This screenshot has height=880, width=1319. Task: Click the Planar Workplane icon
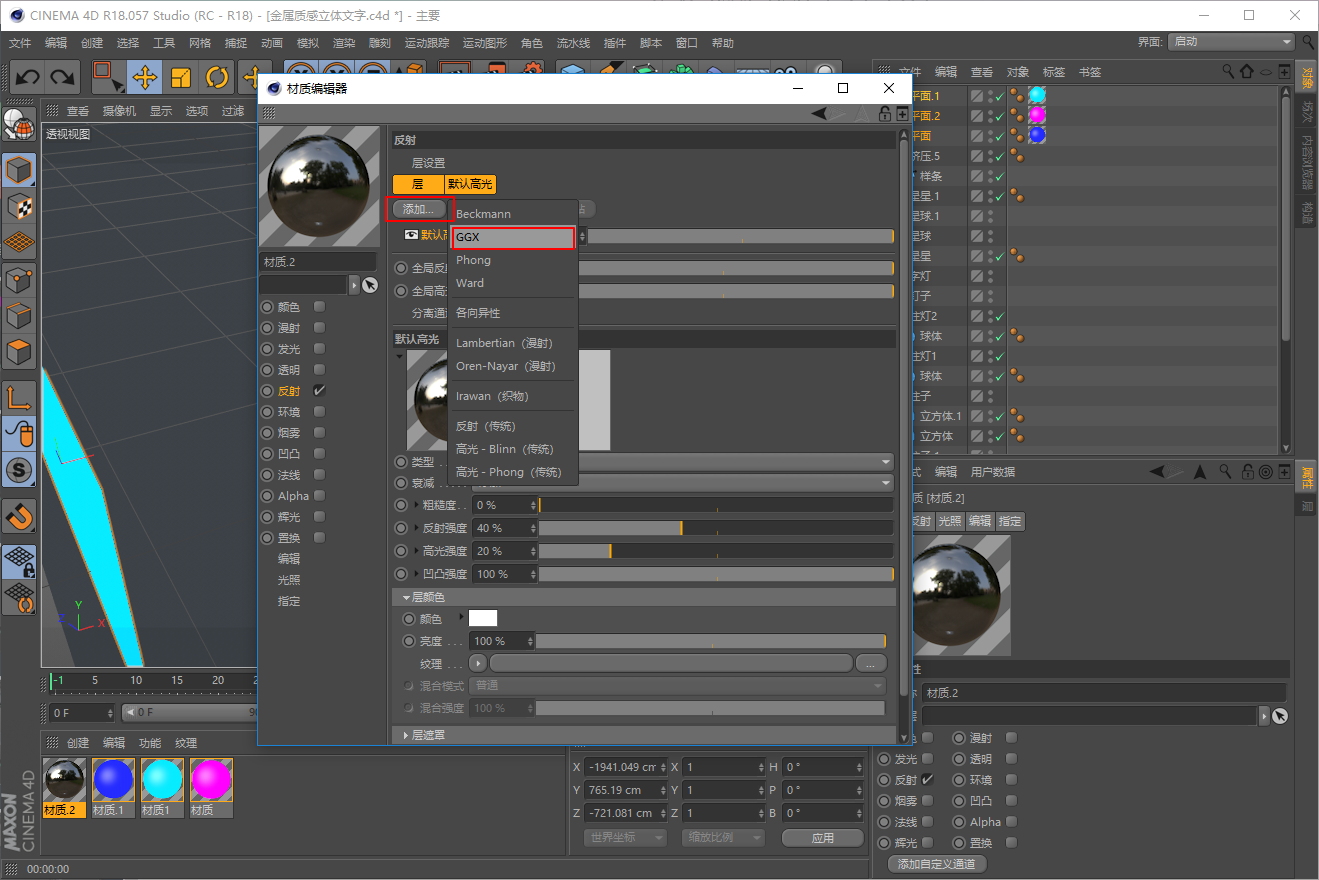point(20,597)
